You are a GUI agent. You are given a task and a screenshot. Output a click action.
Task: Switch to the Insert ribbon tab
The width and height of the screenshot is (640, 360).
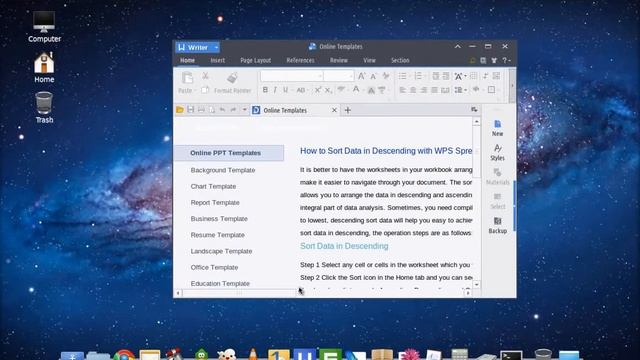tap(218, 60)
